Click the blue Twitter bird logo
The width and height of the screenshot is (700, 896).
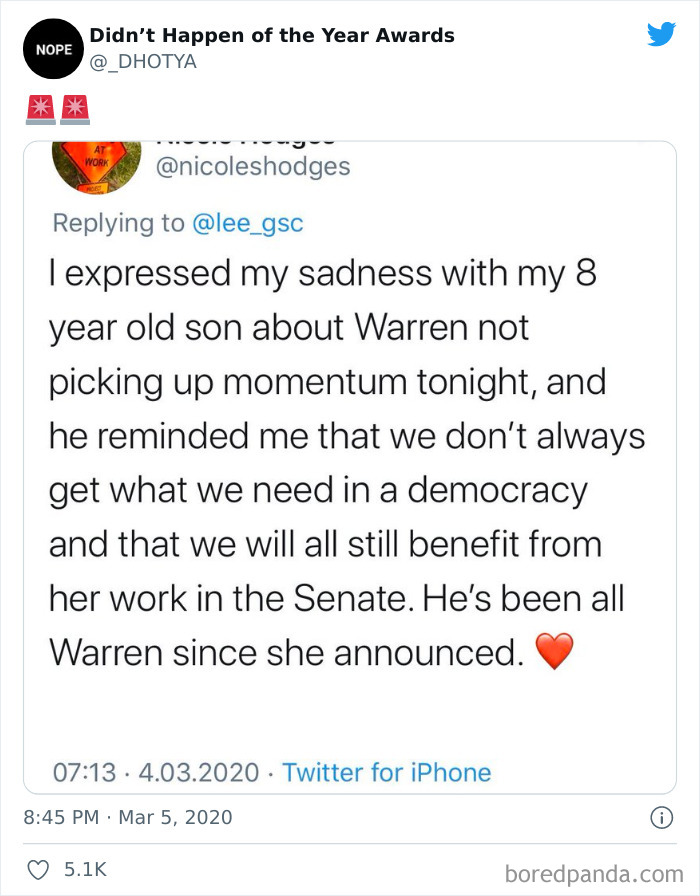pos(660,34)
